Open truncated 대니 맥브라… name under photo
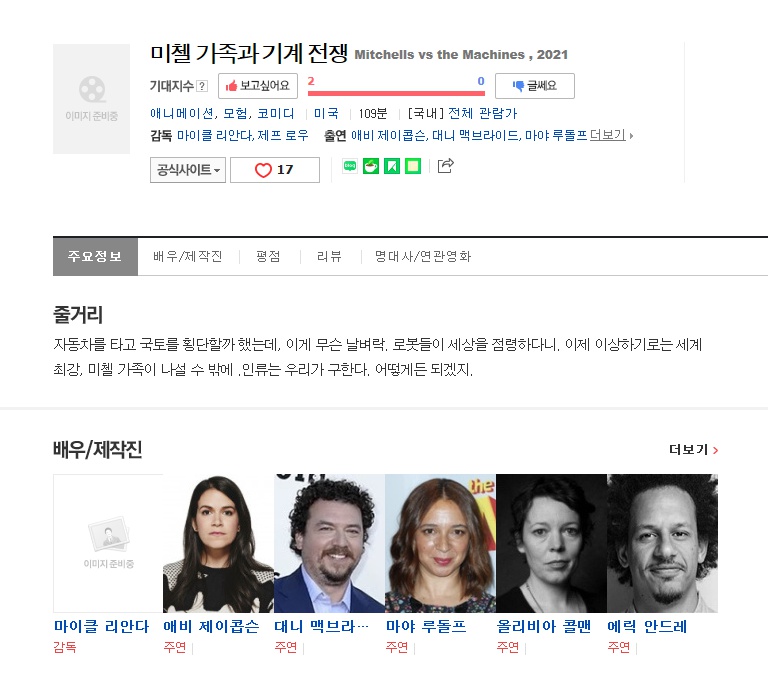The width and height of the screenshot is (768, 673). [x=321, y=626]
